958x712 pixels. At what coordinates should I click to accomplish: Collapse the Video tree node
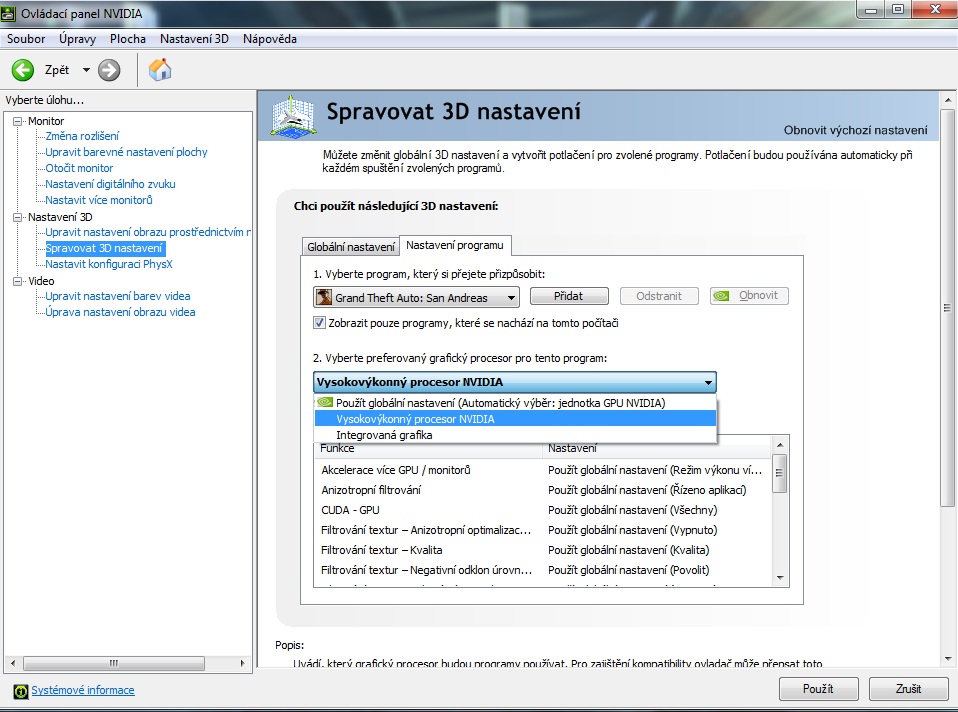point(18,281)
